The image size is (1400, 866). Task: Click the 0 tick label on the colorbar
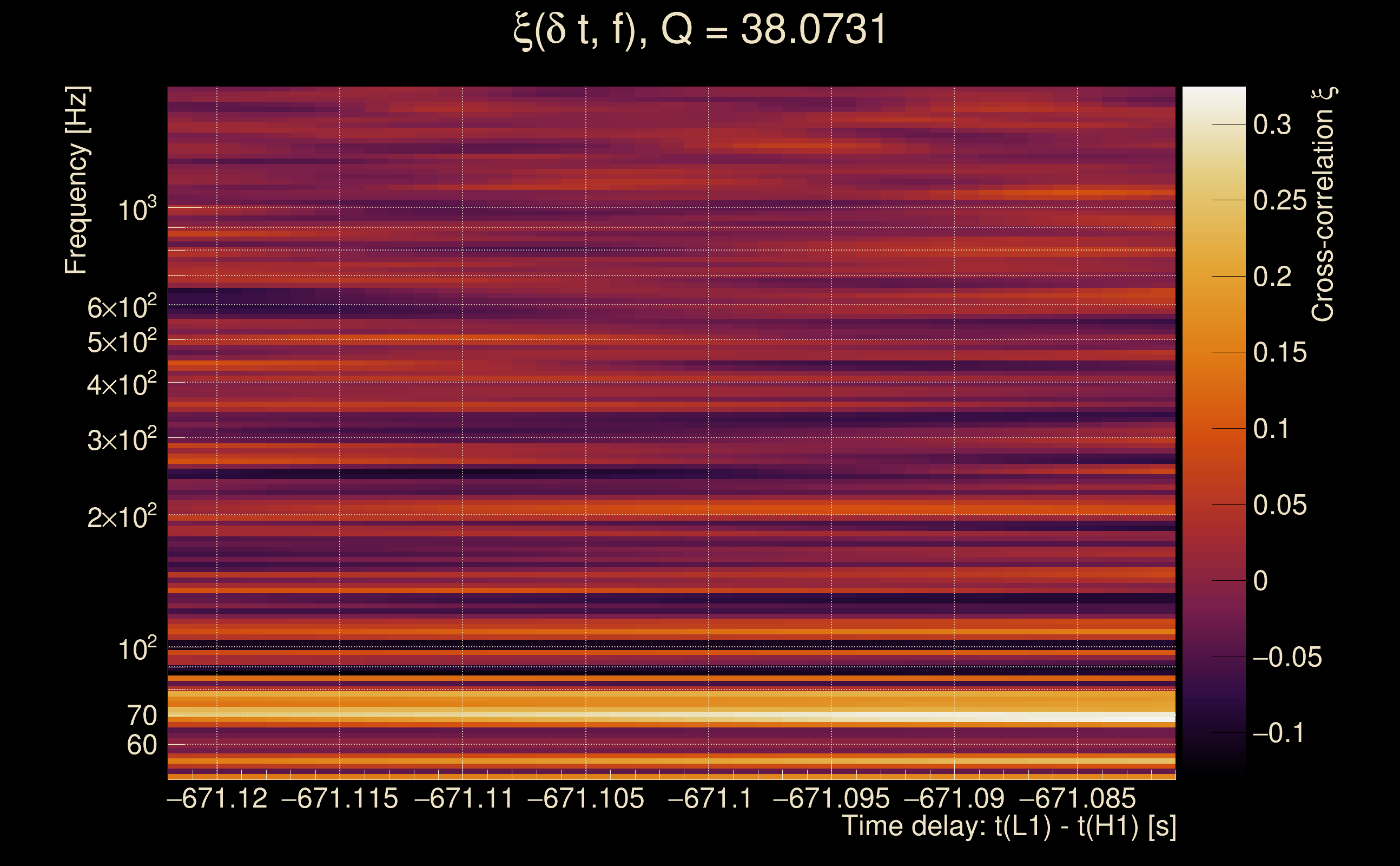tap(1260, 581)
